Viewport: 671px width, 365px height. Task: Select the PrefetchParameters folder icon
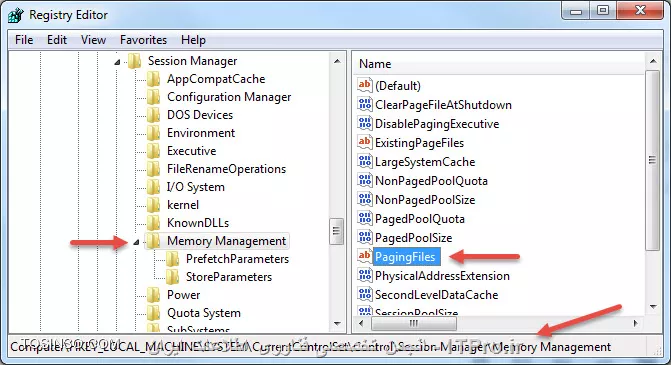[172, 259]
